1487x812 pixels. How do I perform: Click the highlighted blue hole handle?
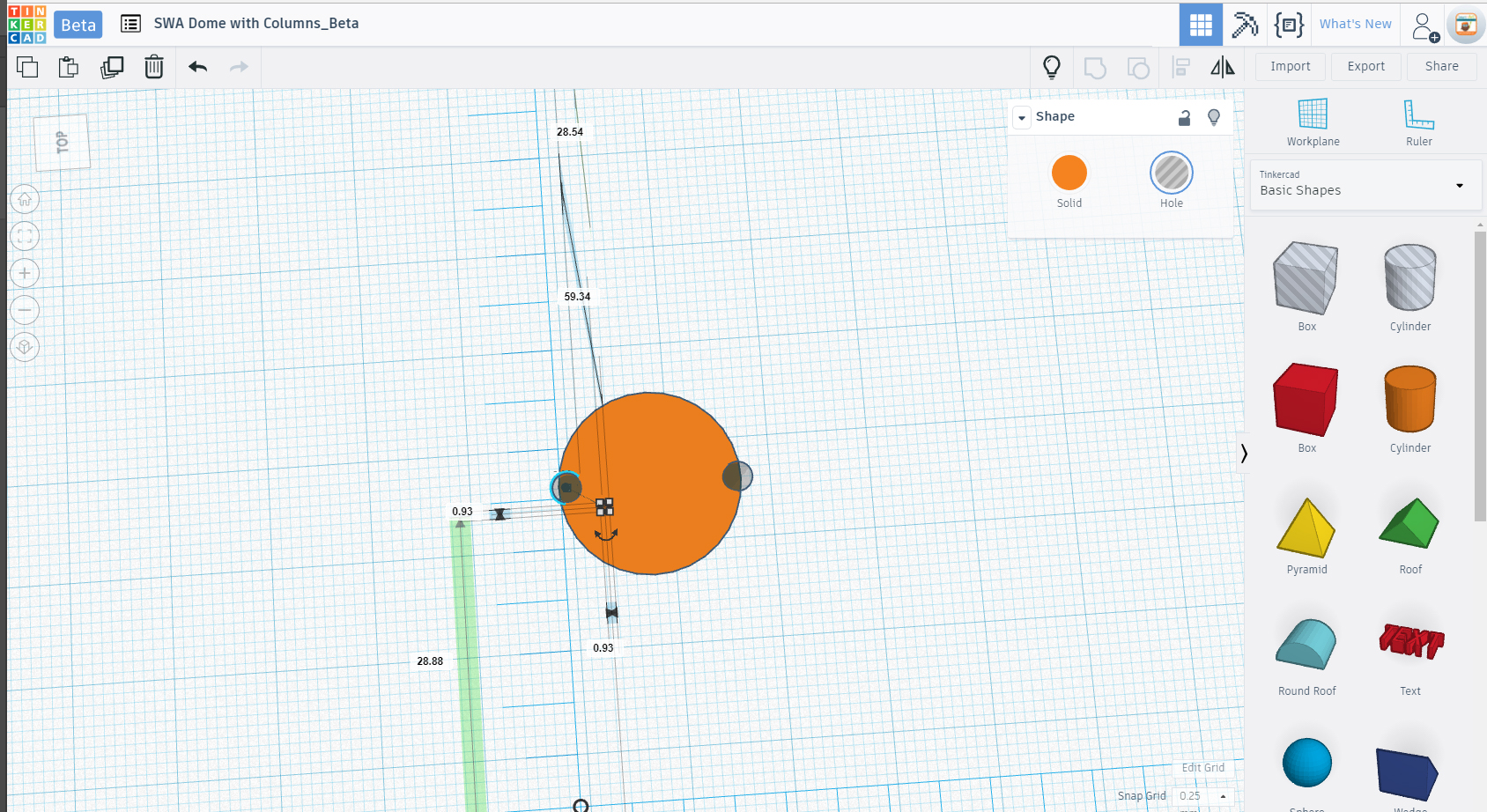566,487
